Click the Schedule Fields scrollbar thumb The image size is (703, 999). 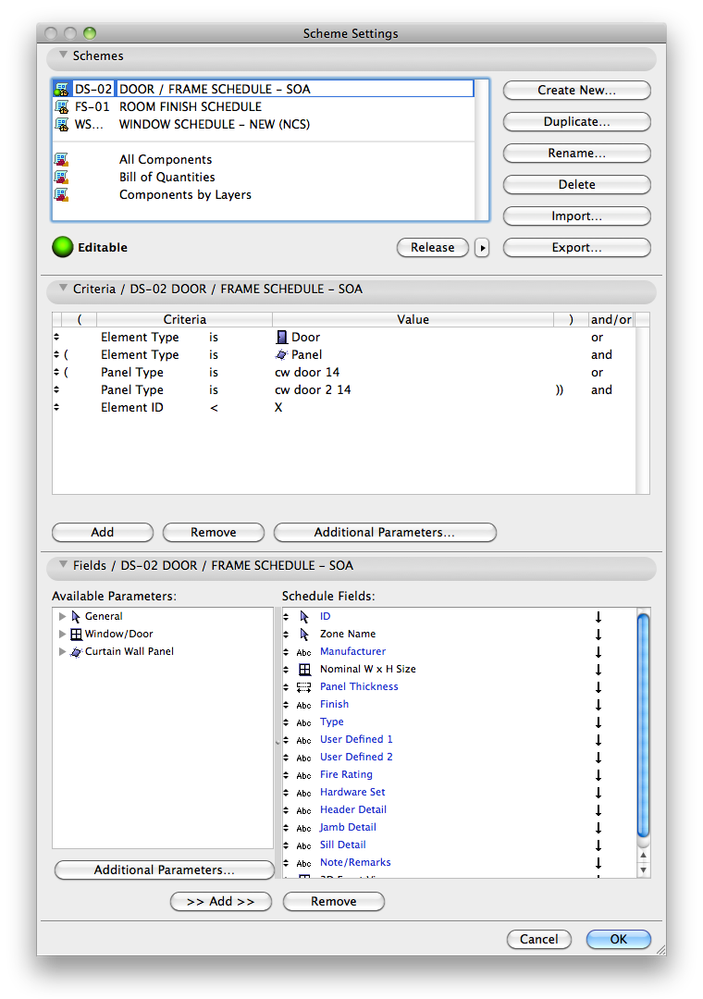pyautogui.click(x=643, y=724)
